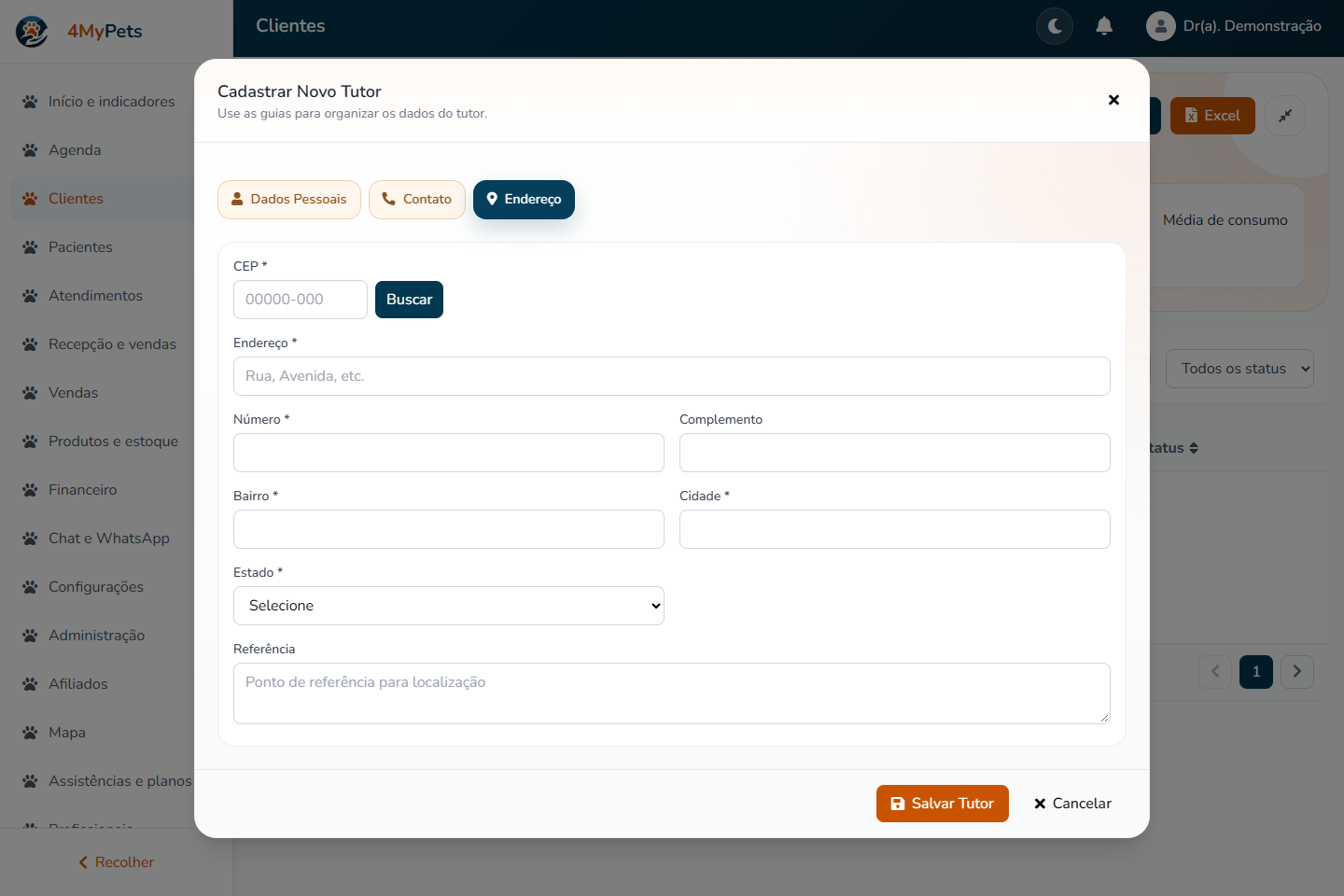Click the paw icon beside Clientes
This screenshot has width=1344, height=896.
(x=30, y=199)
